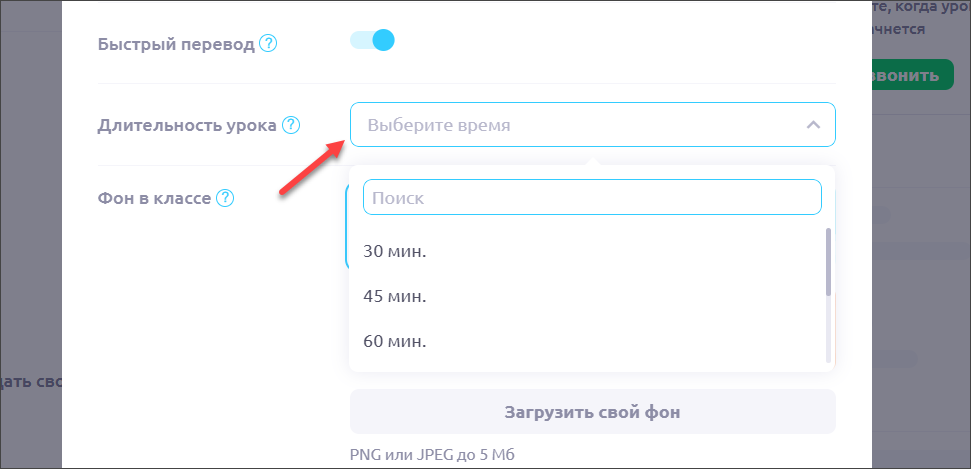Screen dimensions: 971x469
Task: Select the partially hidden classroom background thumbnail
Action: pos(346,228)
